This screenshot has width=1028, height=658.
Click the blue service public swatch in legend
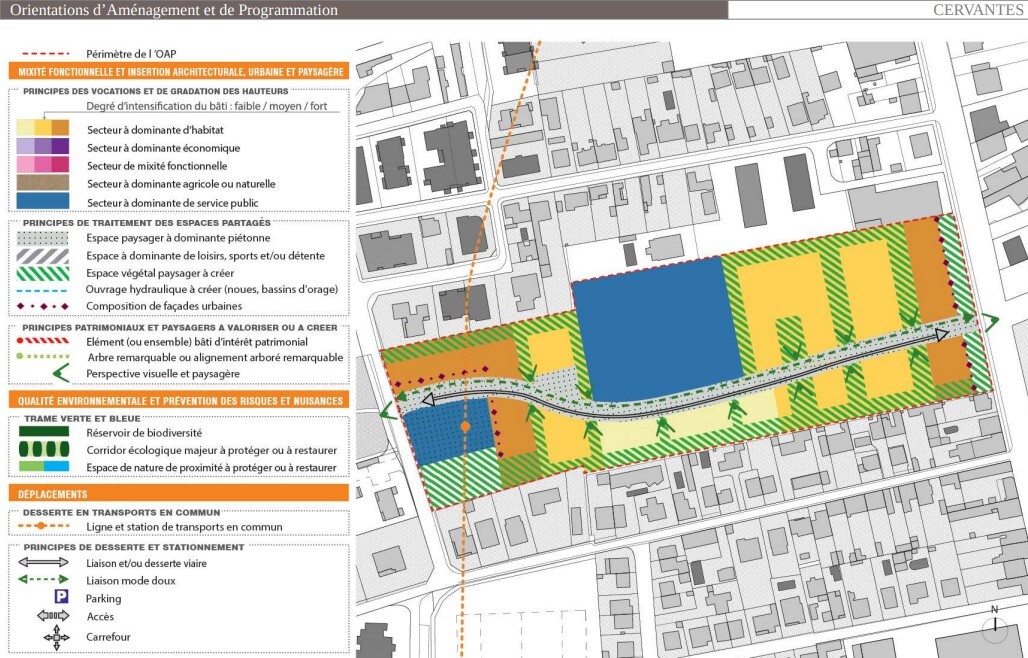pos(43,201)
